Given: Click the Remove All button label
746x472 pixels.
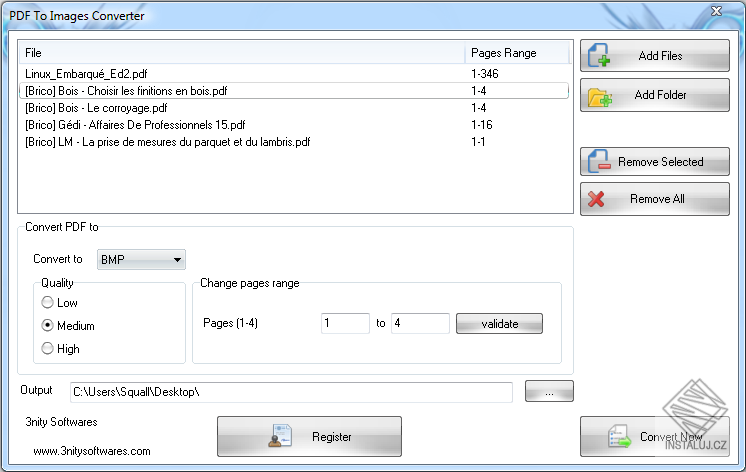Looking at the screenshot, I should coord(657,199).
